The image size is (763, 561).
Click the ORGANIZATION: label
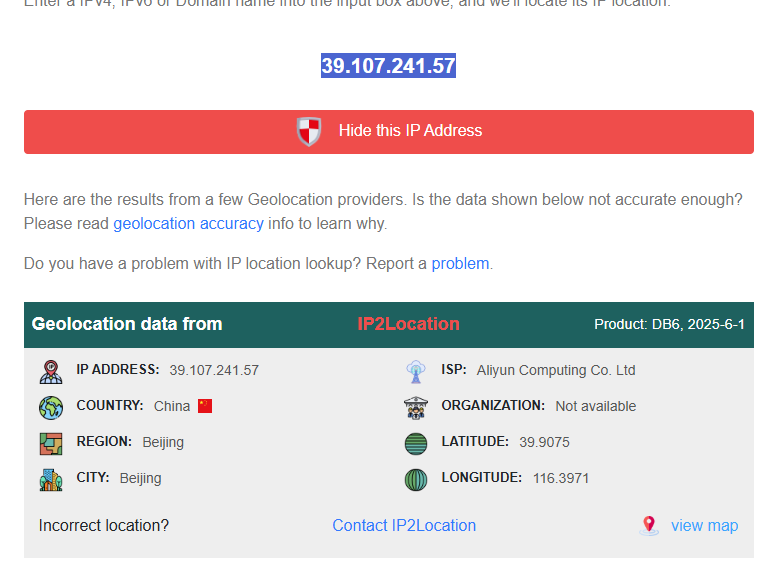(493, 405)
